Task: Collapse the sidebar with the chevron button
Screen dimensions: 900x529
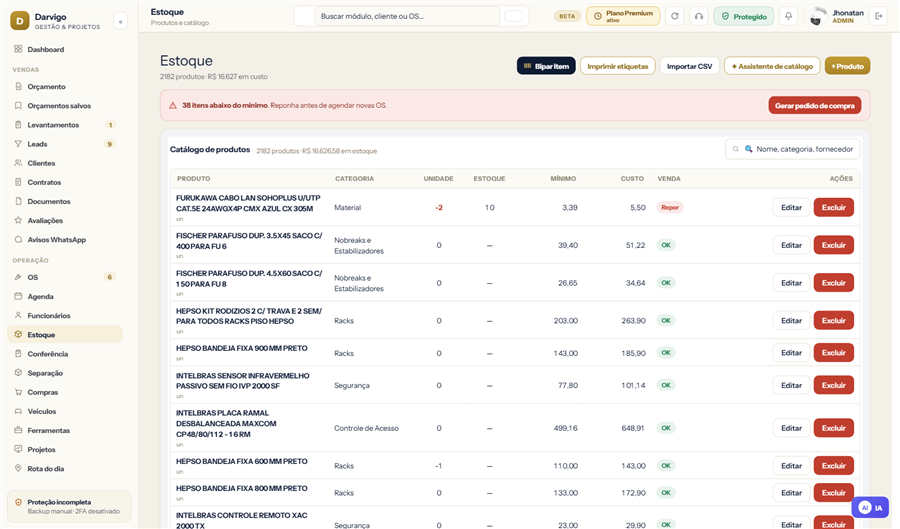Action: coord(121,22)
